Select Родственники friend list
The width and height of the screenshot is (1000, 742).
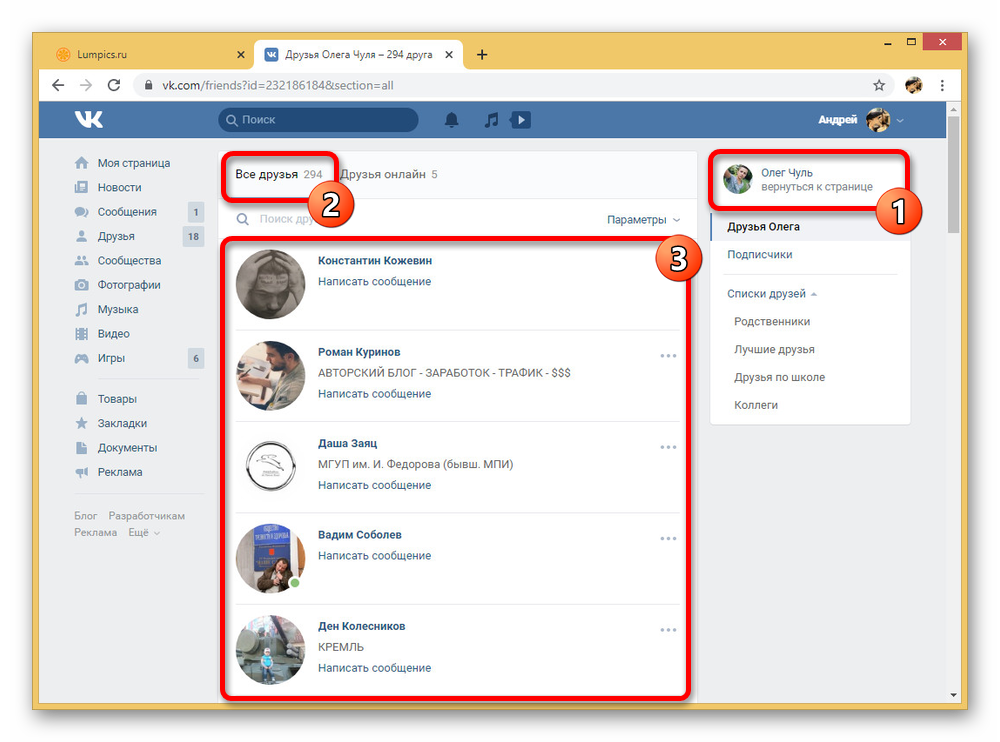click(772, 322)
